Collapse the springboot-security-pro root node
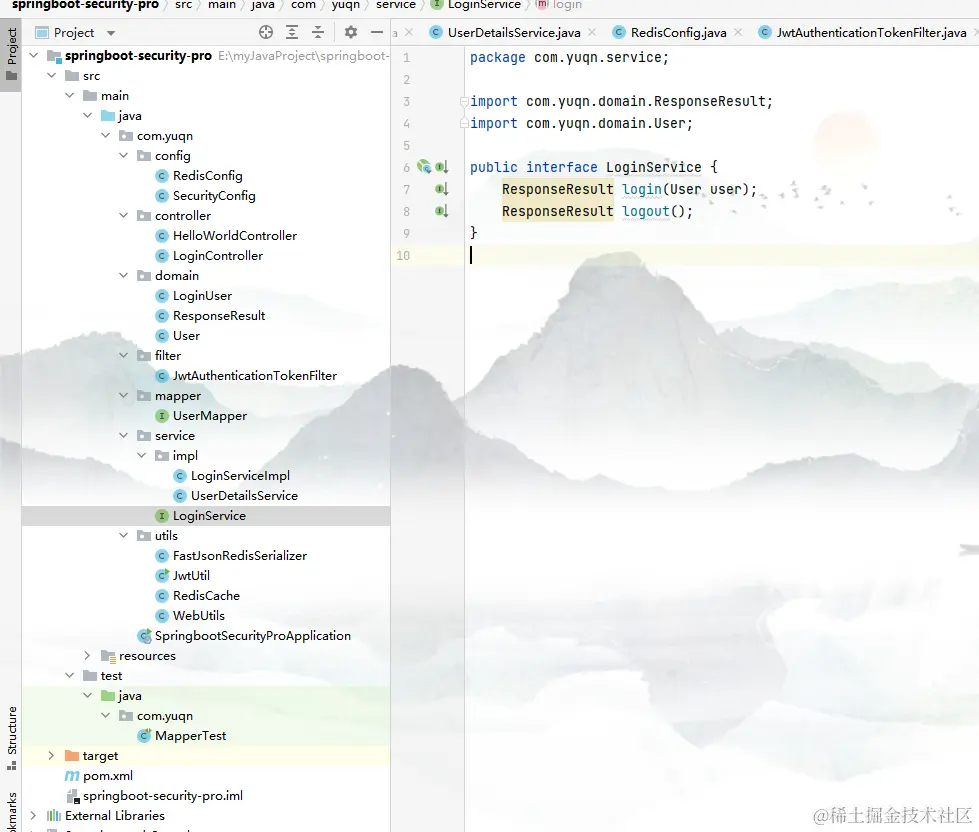The width and height of the screenshot is (979, 832). 34,56
